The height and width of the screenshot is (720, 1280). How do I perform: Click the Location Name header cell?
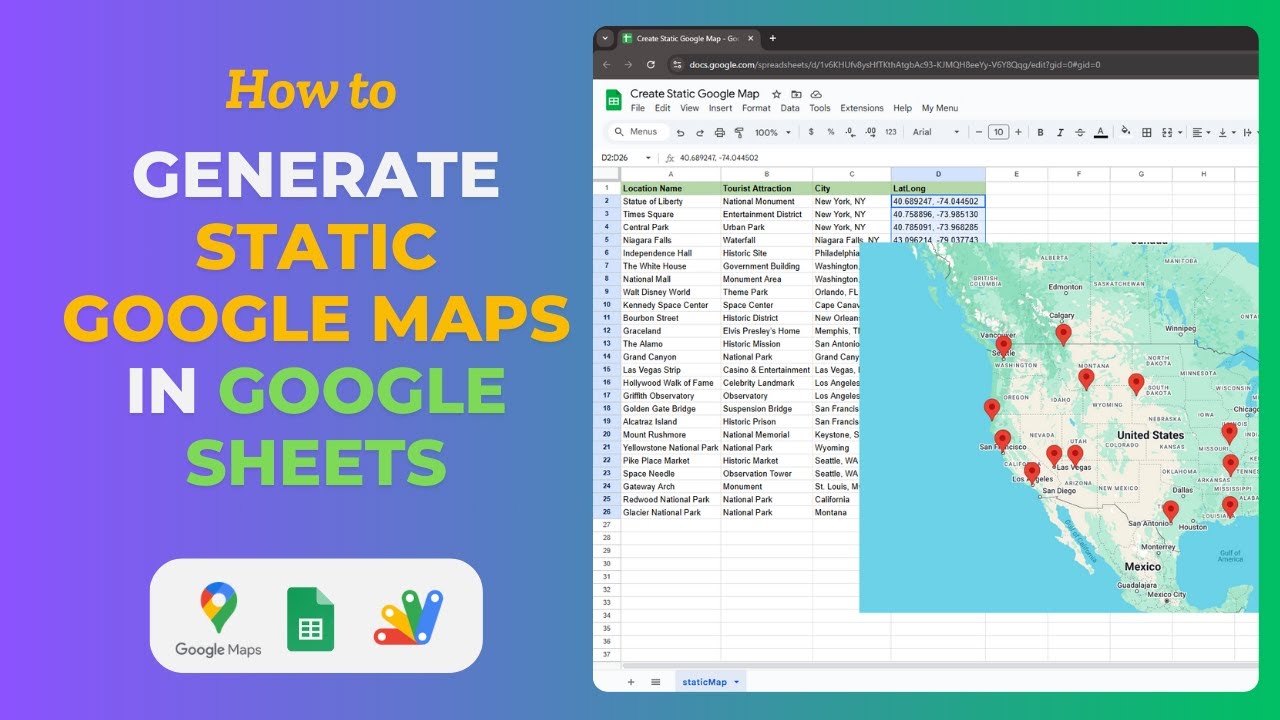coord(670,188)
